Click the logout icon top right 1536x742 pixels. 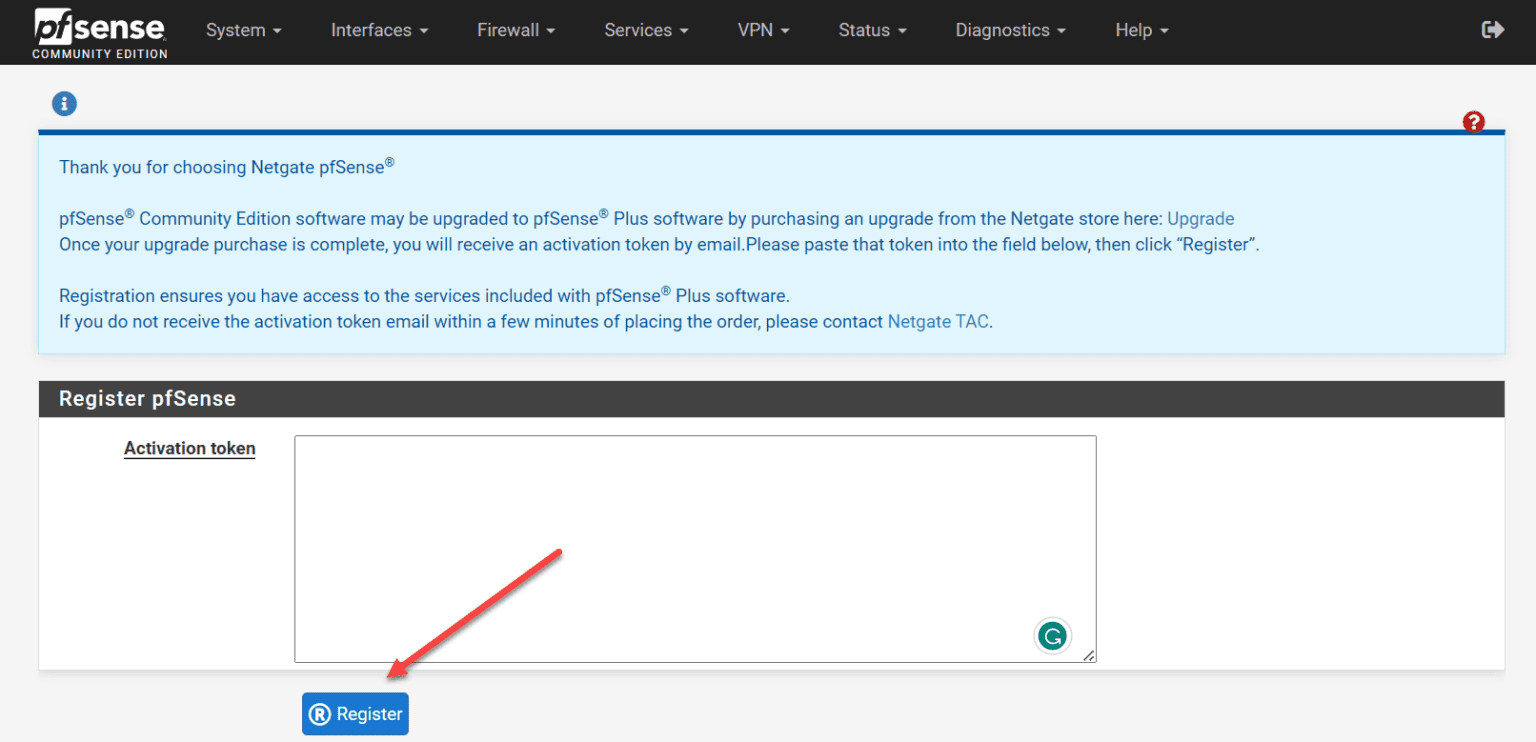(x=1492, y=30)
